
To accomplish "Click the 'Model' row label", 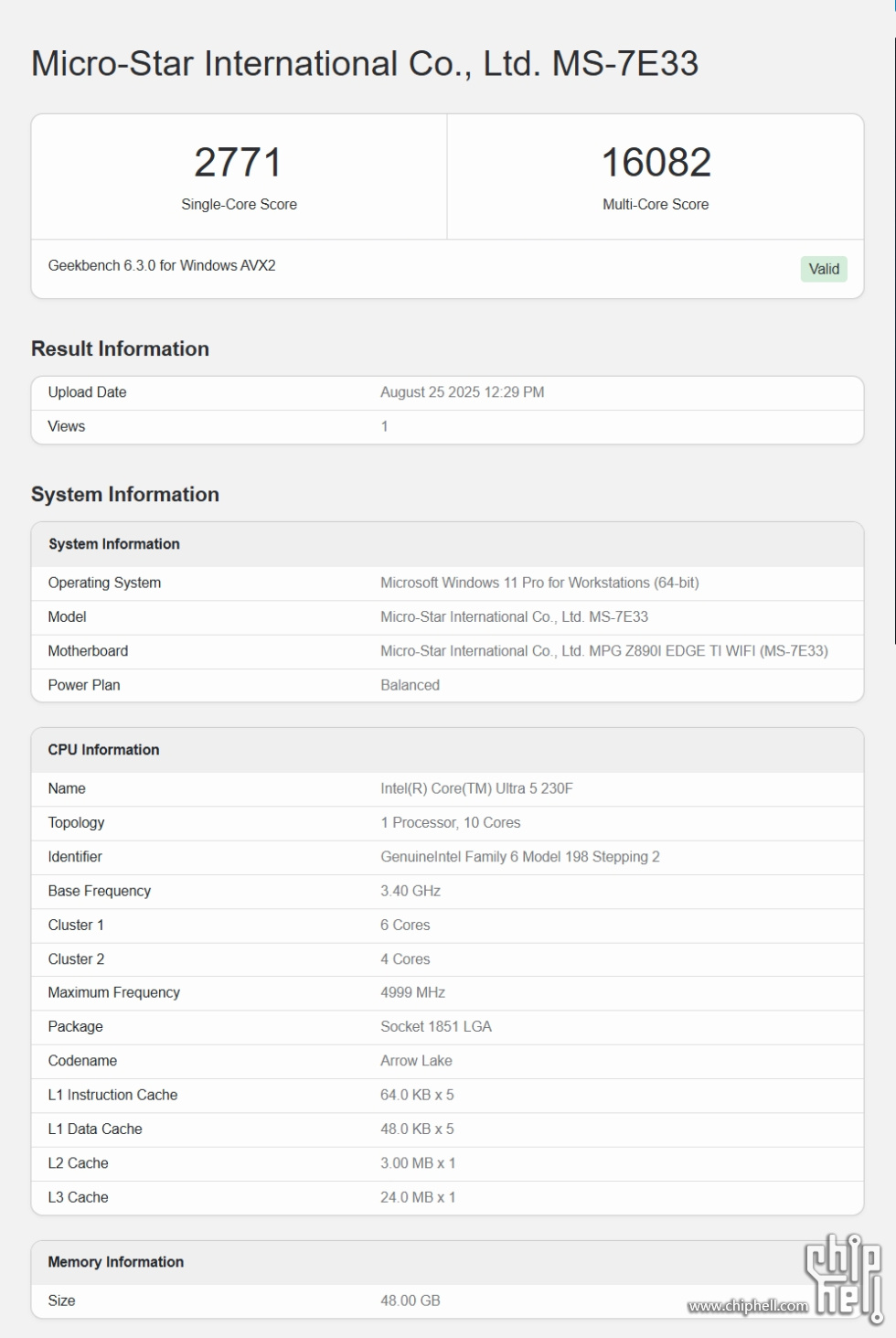I will (x=67, y=617).
